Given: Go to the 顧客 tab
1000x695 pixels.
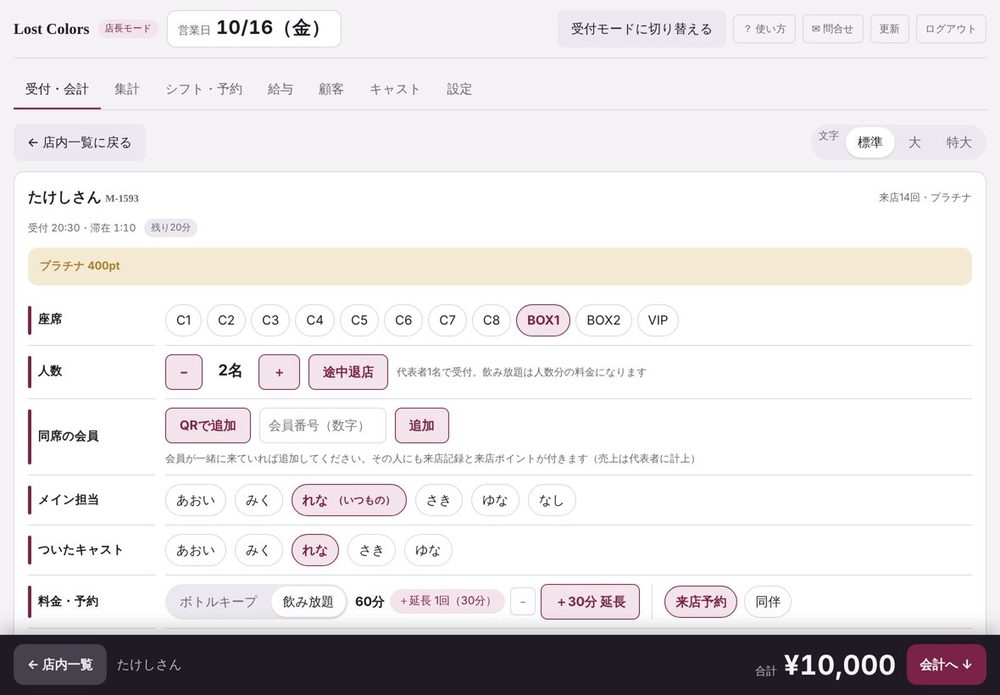Looking at the screenshot, I should pos(331,89).
